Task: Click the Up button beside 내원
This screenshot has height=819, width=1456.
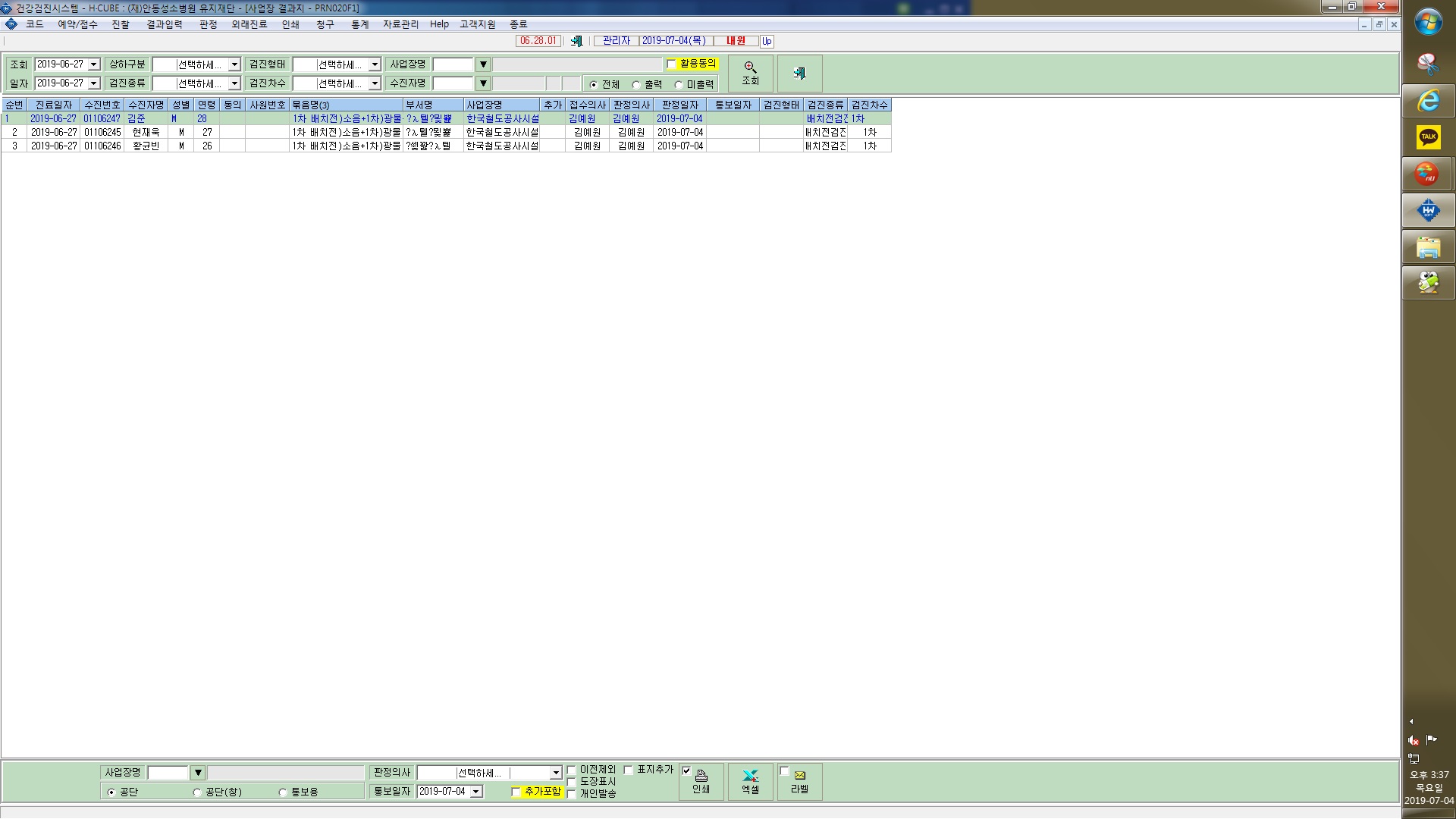Action: point(767,41)
